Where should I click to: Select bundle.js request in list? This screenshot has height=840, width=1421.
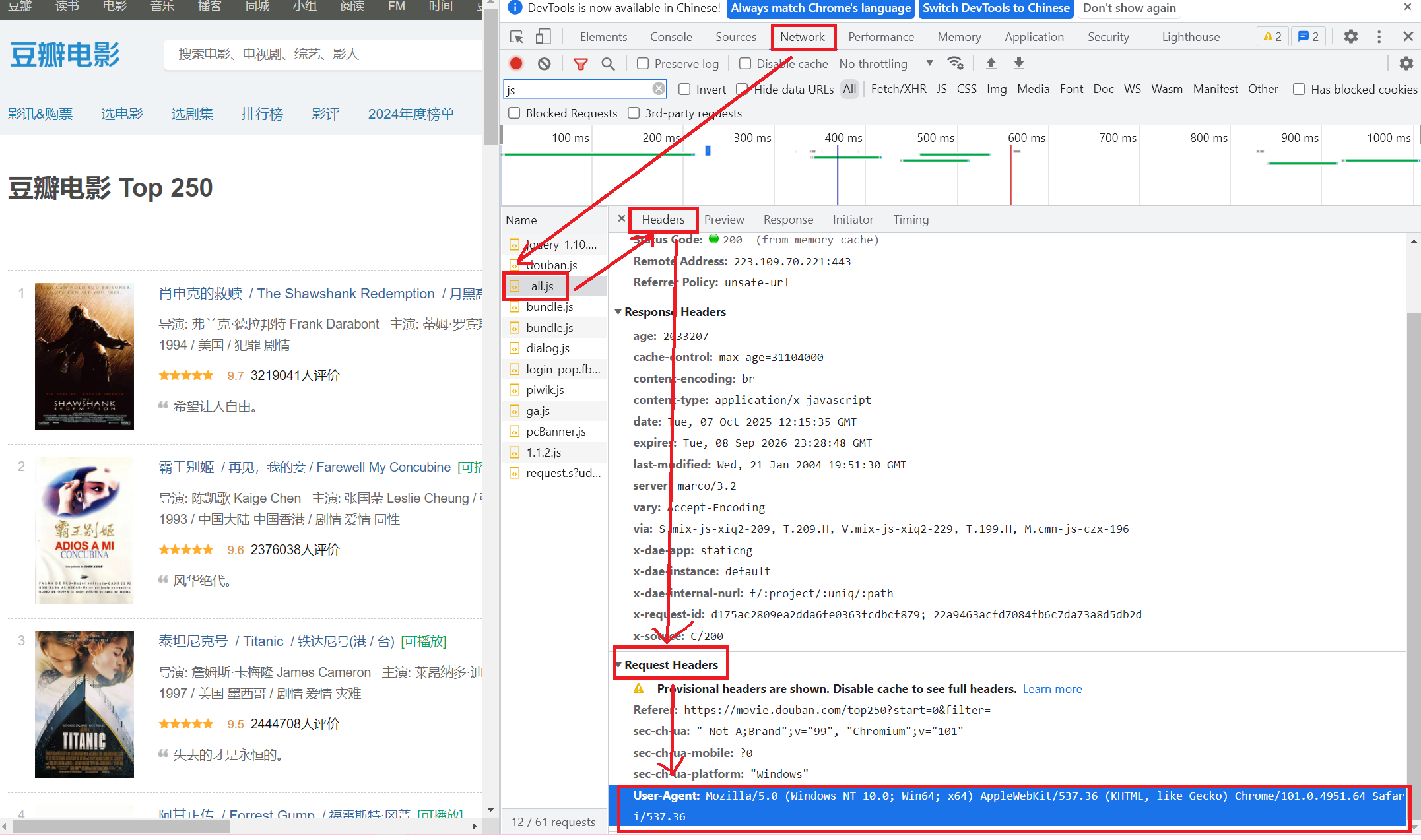[549, 307]
